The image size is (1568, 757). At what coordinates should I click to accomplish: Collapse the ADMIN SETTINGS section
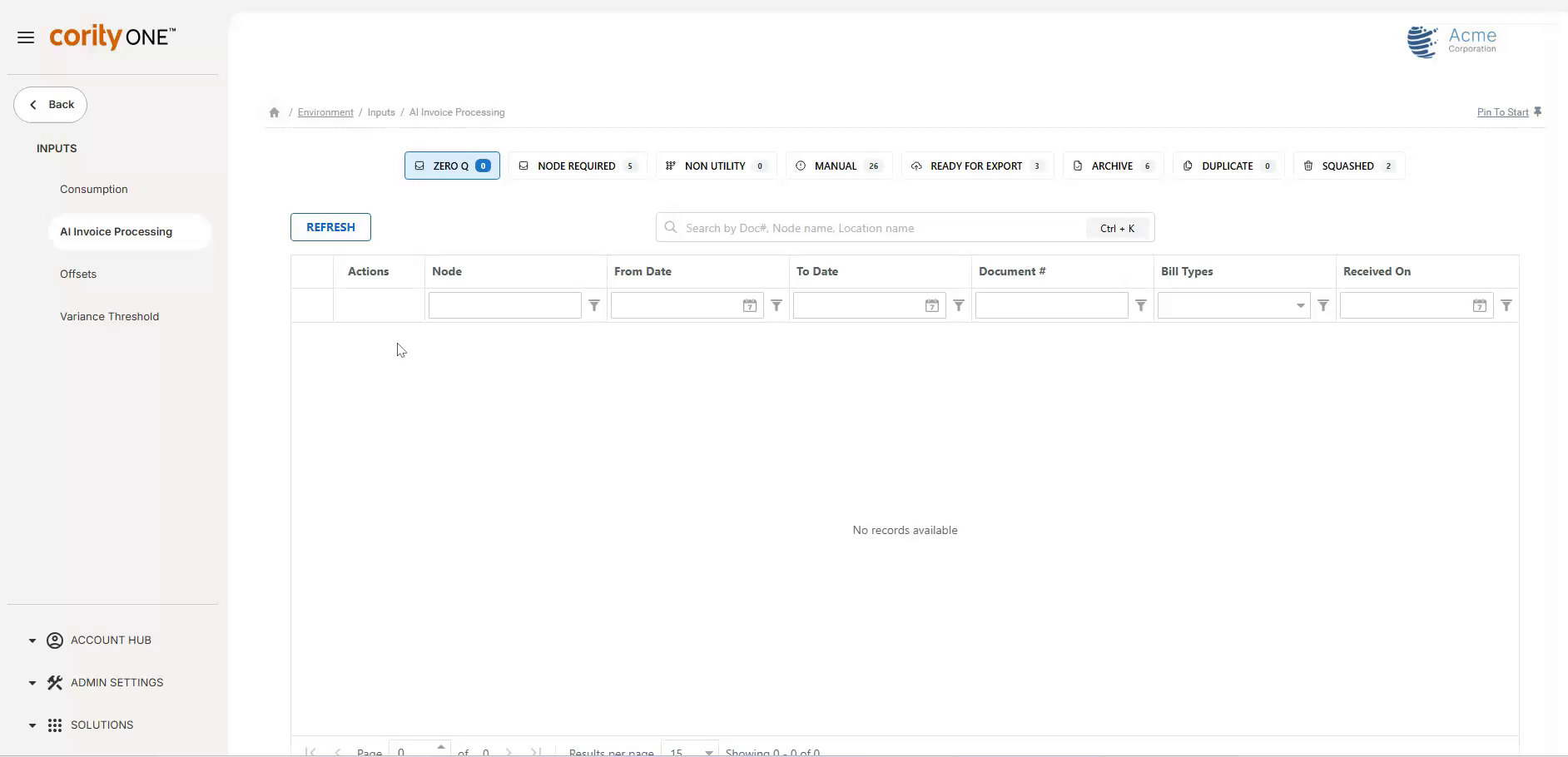pyautogui.click(x=31, y=682)
